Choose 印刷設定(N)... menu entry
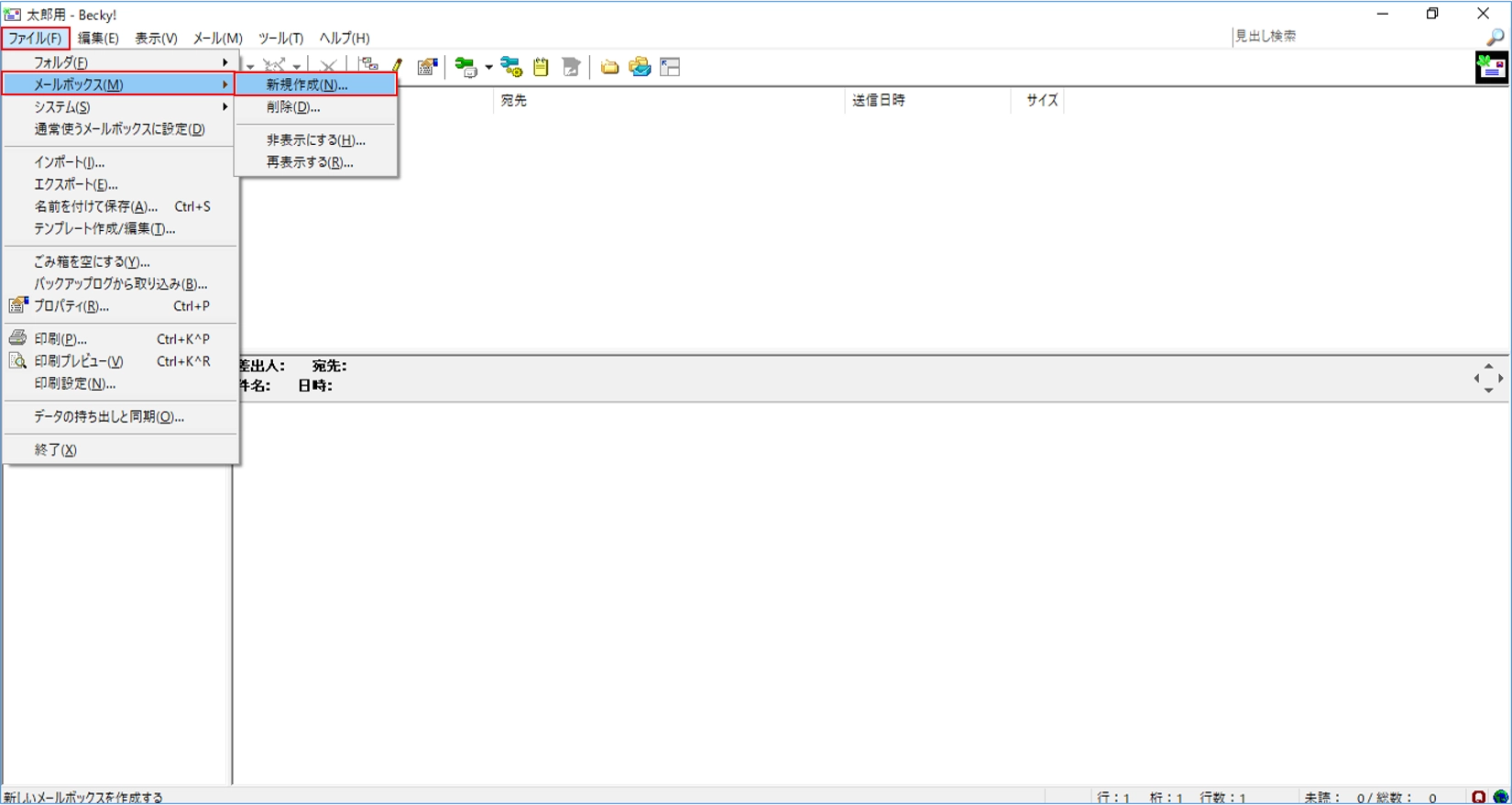 tap(119, 383)
